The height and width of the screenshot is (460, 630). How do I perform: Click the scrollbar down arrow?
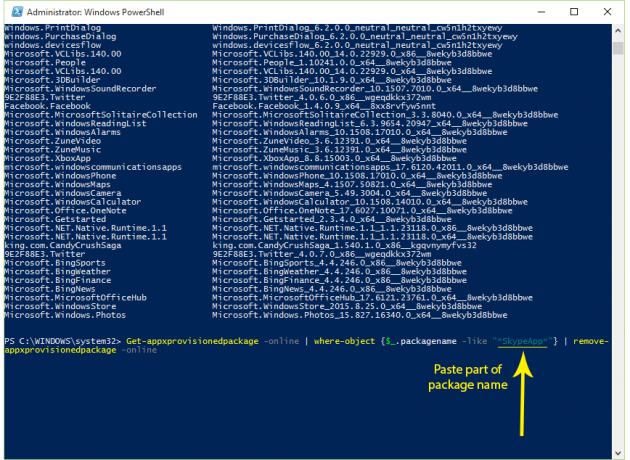coord(618,451)
